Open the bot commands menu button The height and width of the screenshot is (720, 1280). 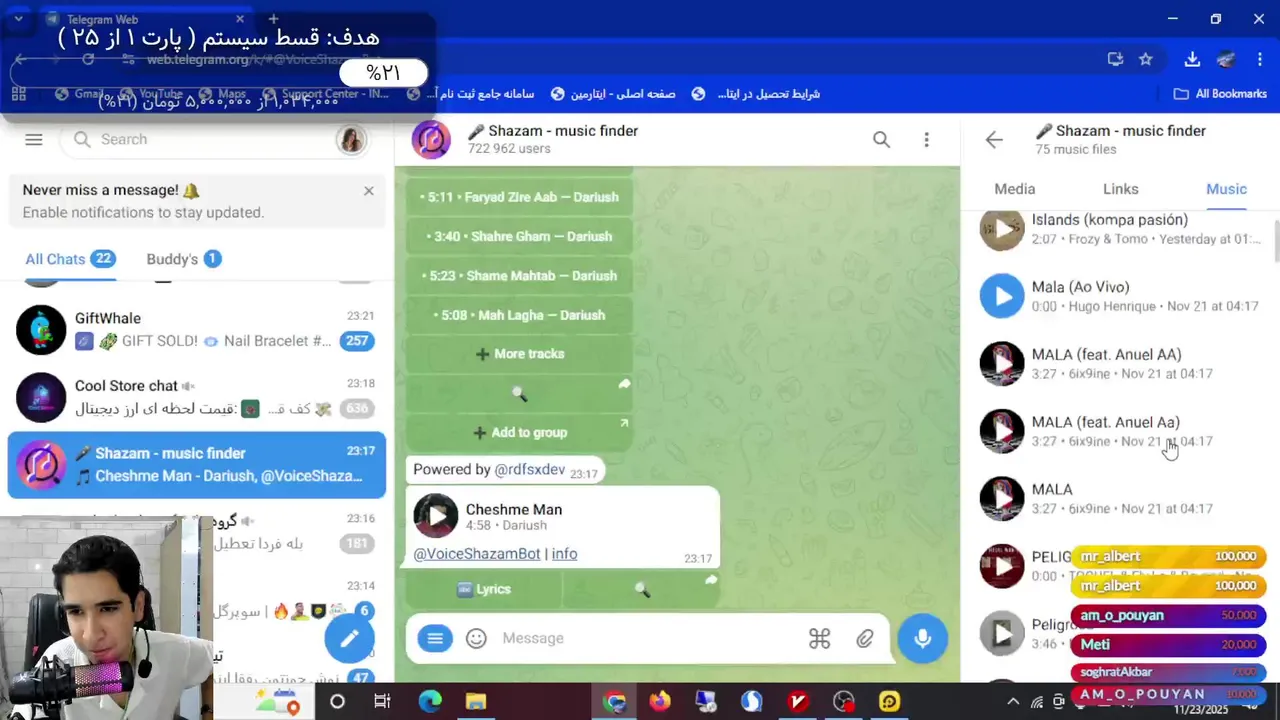point(435,639)
